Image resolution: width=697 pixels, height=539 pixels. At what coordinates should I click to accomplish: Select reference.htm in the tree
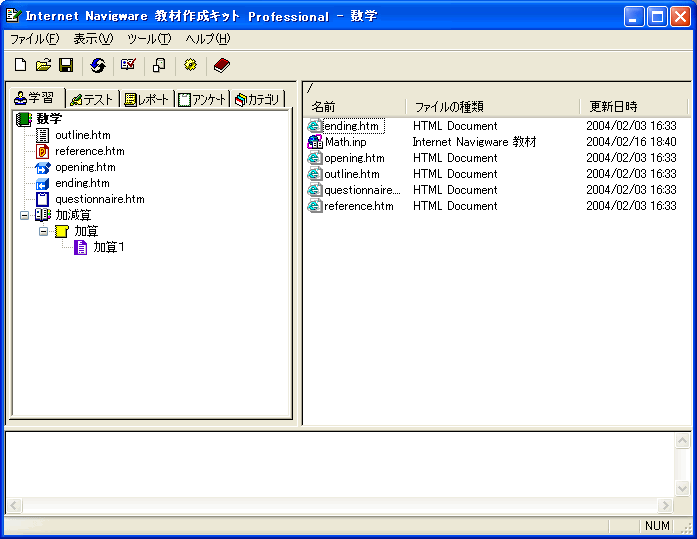pyautogui.click(x=90, y=151)
